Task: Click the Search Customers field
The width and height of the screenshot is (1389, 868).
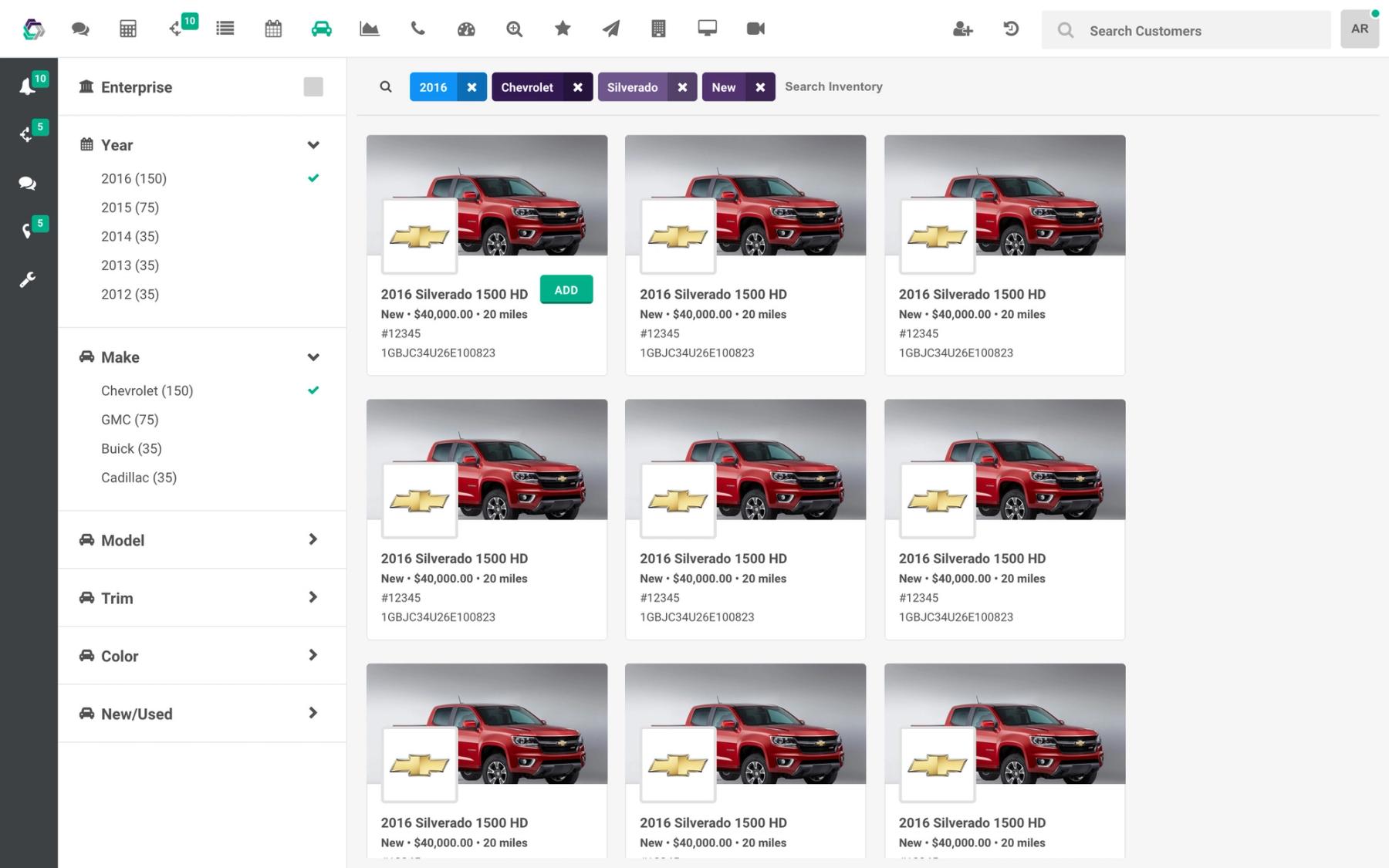Action: coord(1186,30)
